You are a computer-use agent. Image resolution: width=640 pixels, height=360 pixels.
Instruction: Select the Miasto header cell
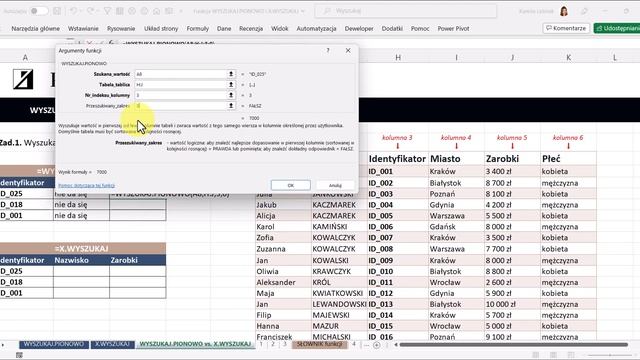pyautogui.click(x=456, y=159)
